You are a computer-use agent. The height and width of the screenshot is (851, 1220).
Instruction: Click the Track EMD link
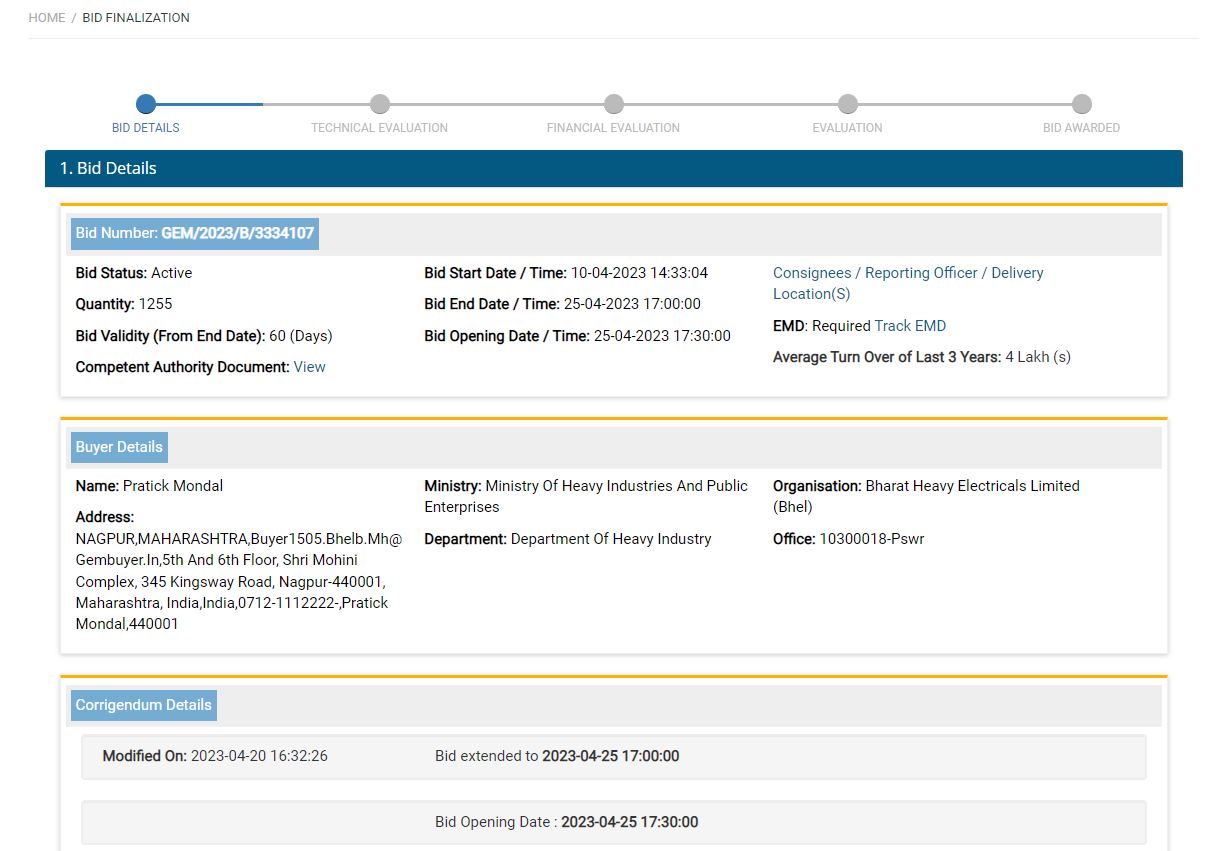click(x=909, y=326)
